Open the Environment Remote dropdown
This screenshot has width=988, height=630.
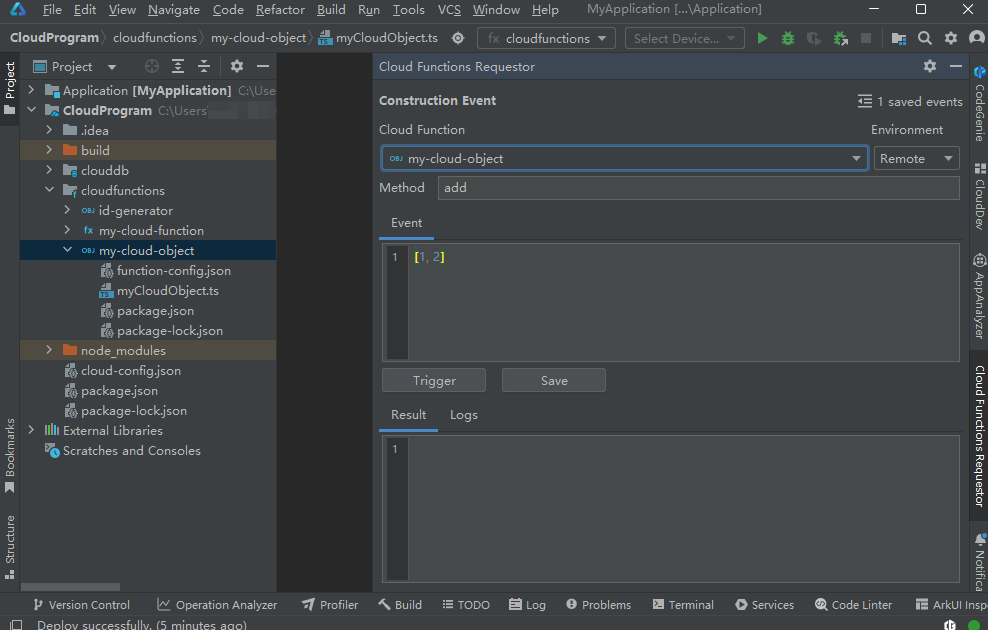point(916,158)
